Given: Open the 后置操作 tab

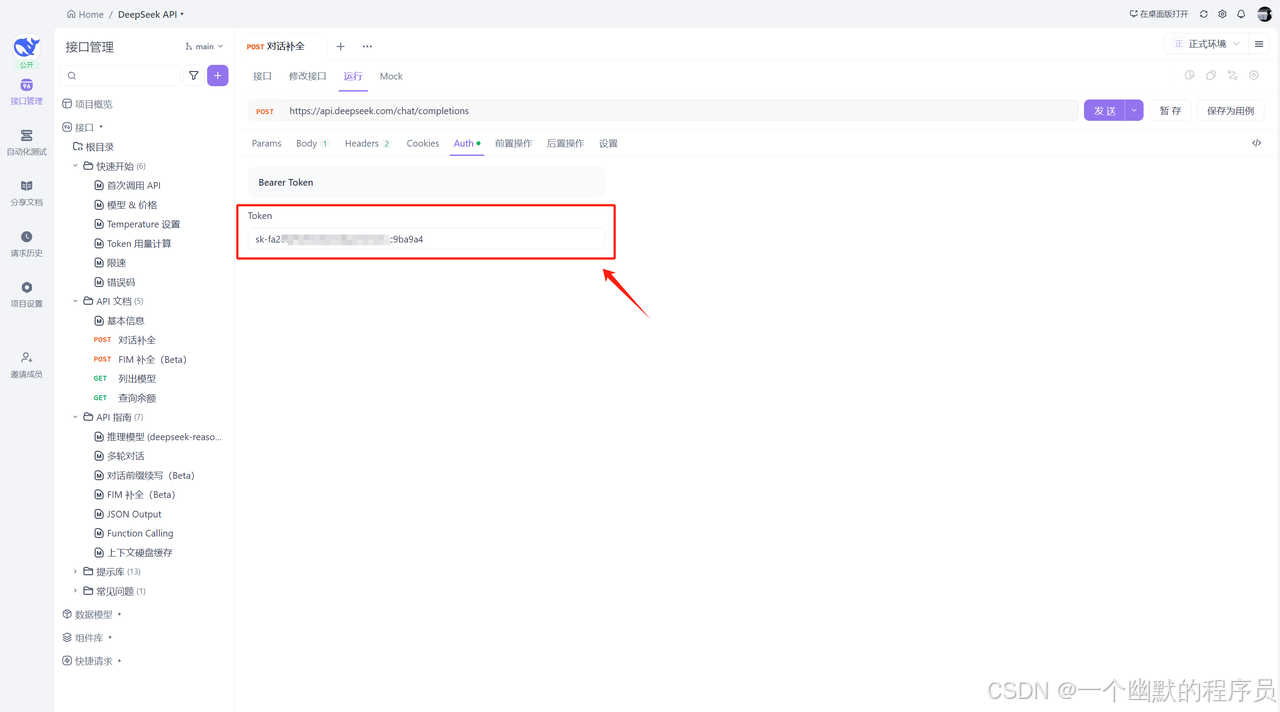Looking at the screenshot, I should pyautogui.click(x=565, y=143).
